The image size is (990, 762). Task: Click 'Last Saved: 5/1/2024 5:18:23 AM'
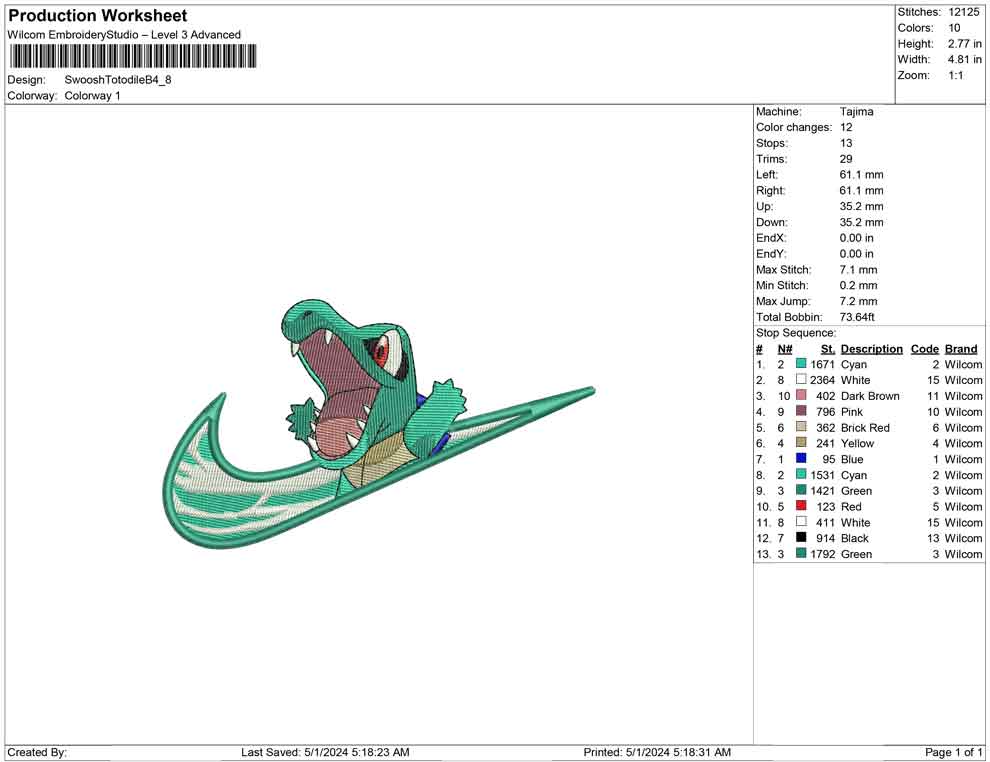(325, 752)
